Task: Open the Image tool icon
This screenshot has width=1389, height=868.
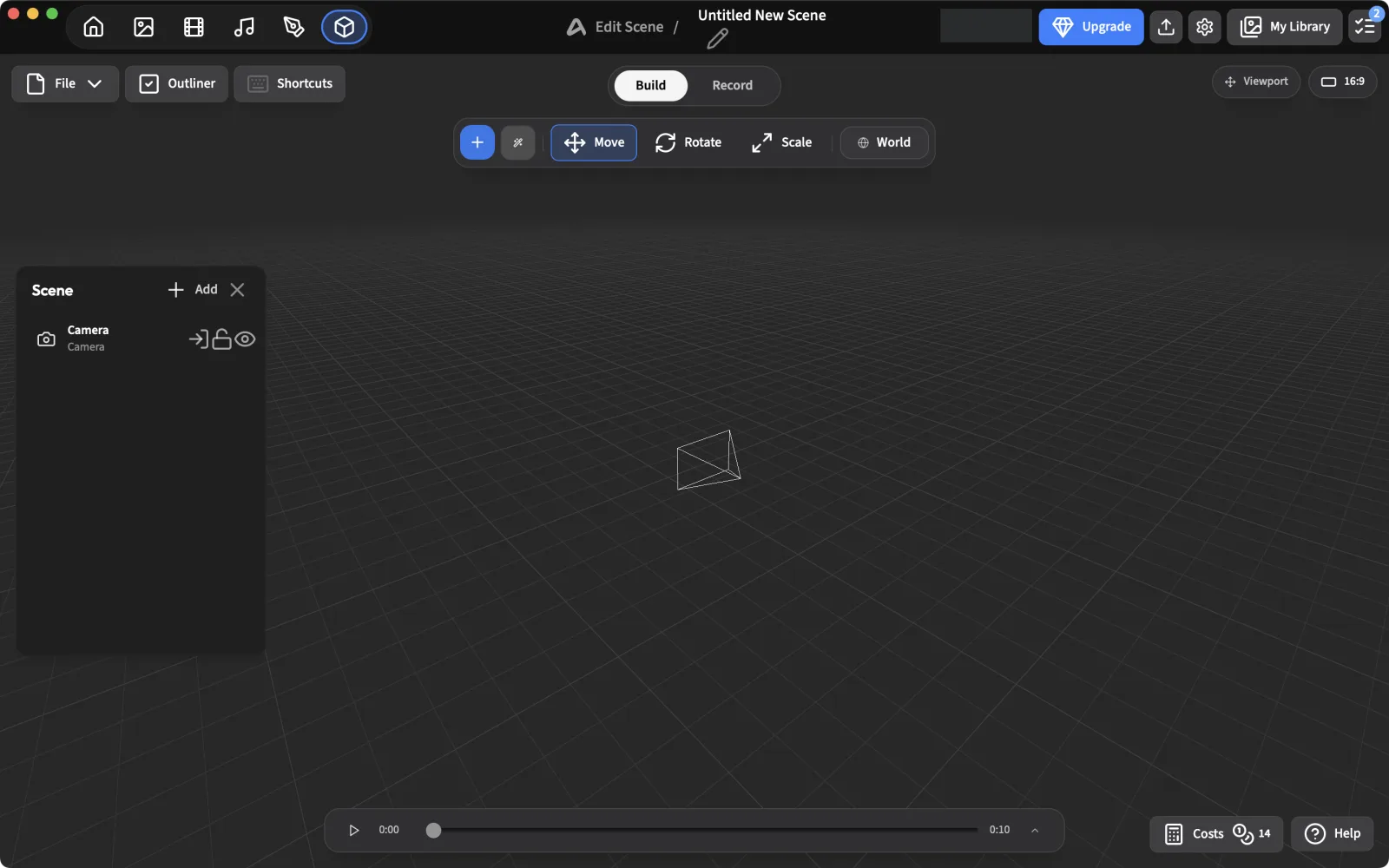Action: coord(144,27)
